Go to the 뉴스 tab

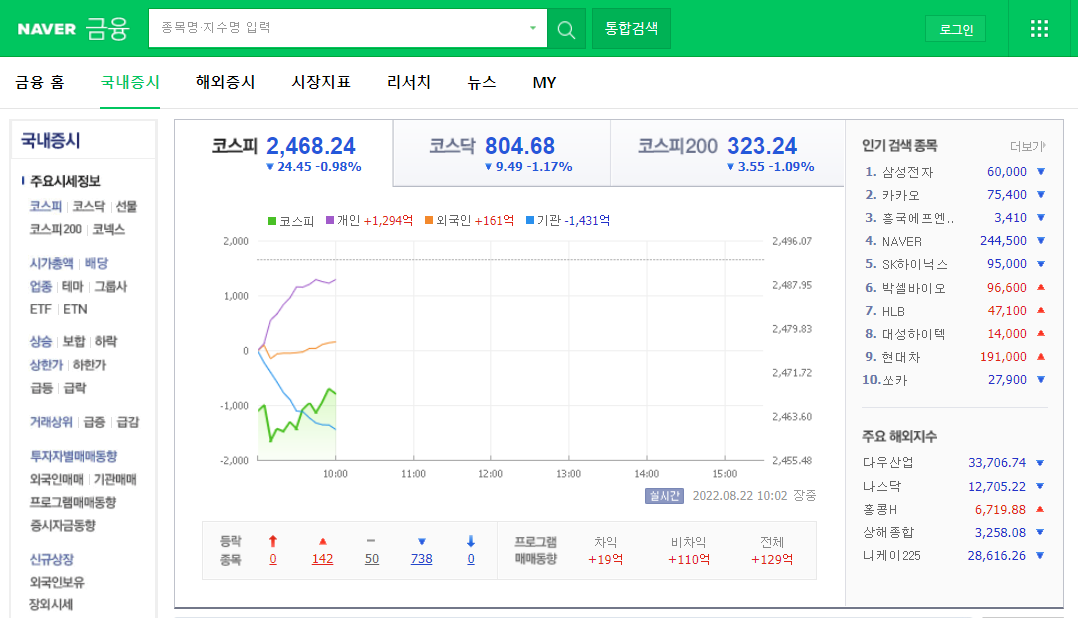(x=482, y=82)
